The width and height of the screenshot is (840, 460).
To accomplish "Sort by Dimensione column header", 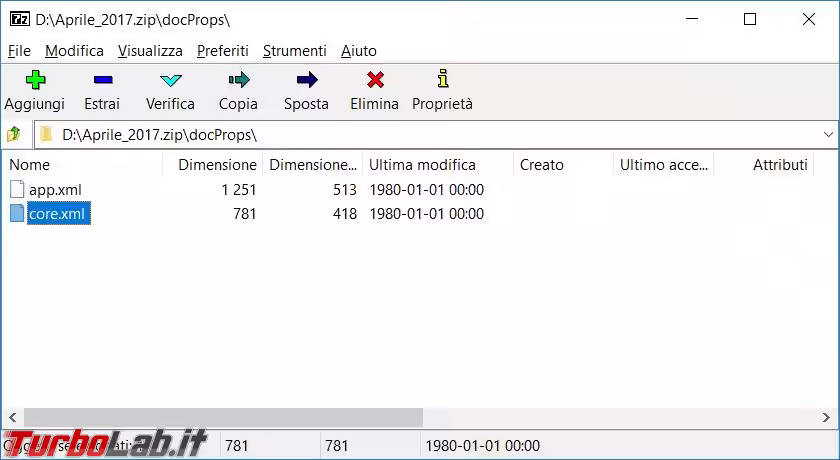I will (217, 165).
